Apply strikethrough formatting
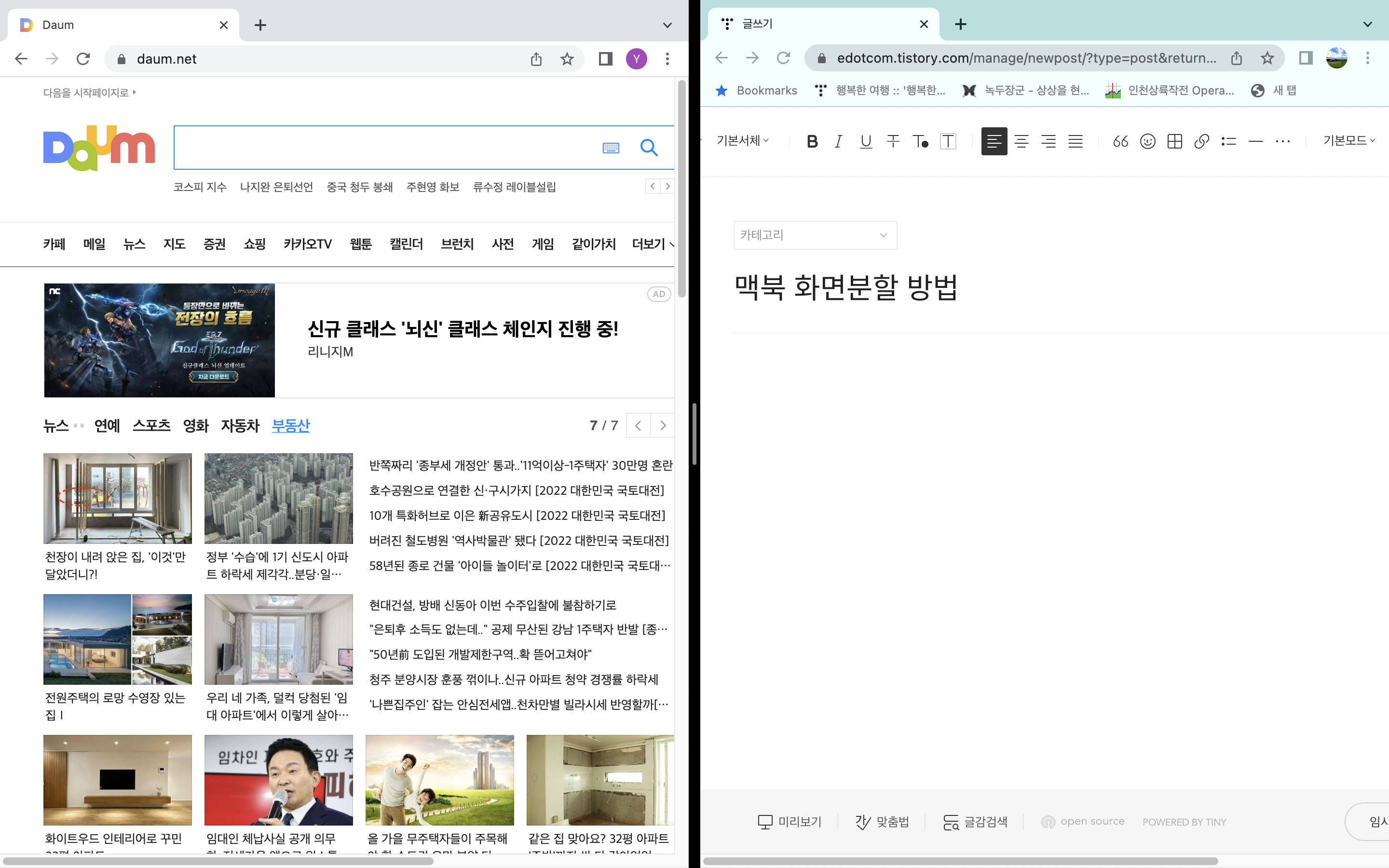Screen dimensions: 1389x868 click(x=893, y=141)
